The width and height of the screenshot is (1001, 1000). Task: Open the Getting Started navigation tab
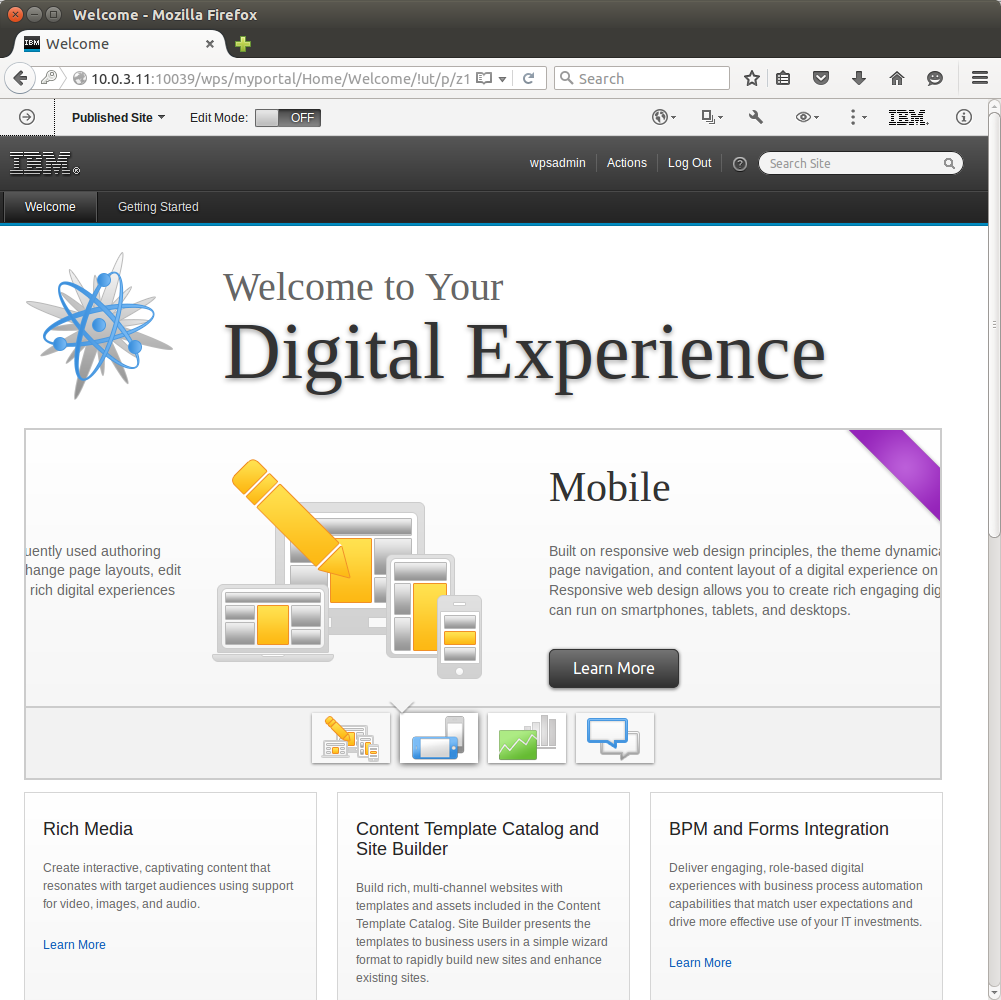[158, 207]
